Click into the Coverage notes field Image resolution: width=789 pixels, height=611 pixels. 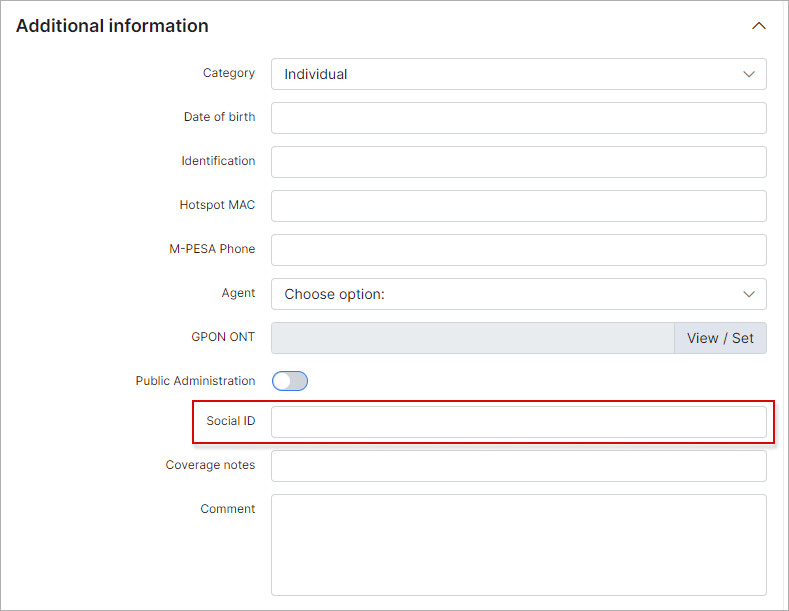[518, 466]
